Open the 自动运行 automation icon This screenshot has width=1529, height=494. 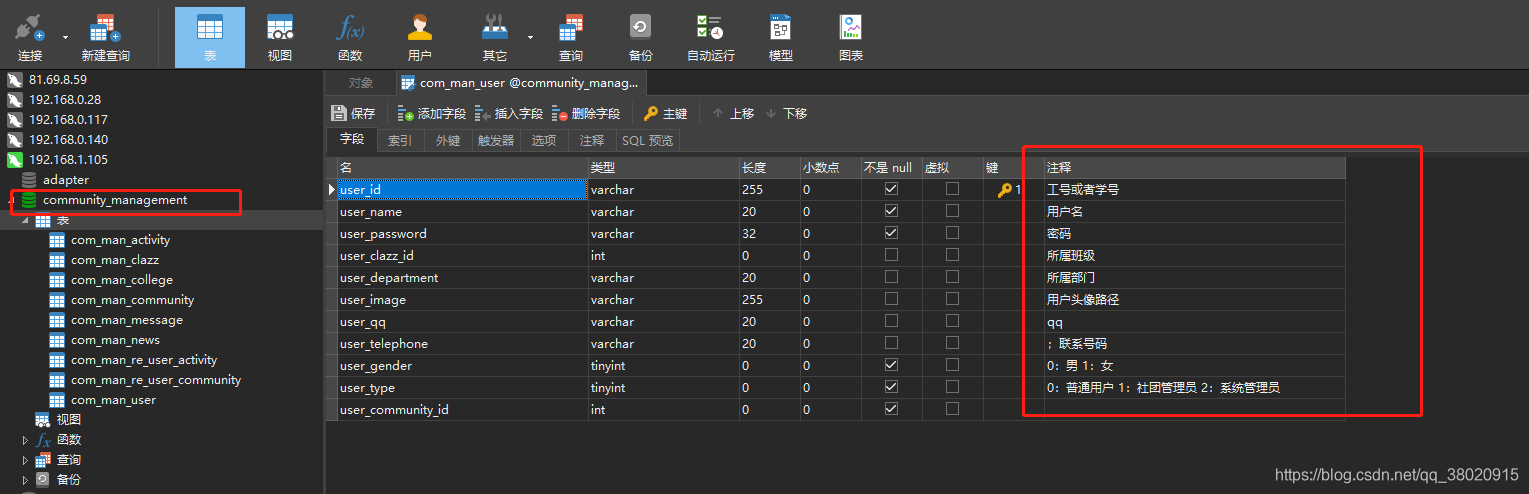click(x=711, y=38)
